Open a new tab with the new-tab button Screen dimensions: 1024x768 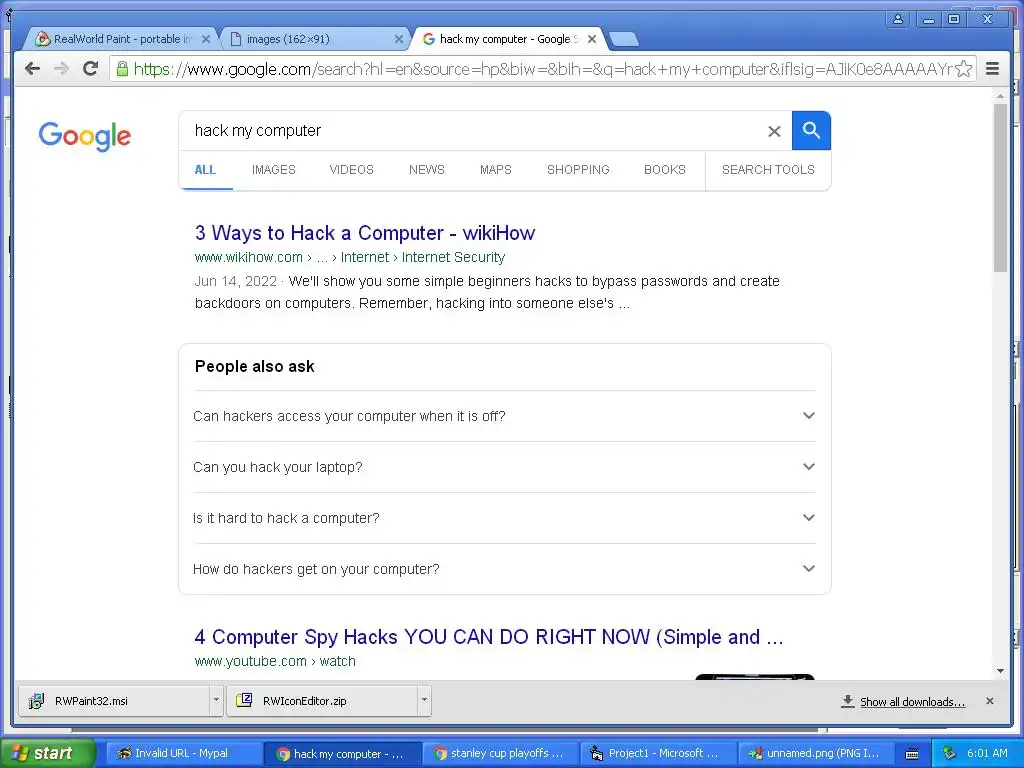click(624, 40)
